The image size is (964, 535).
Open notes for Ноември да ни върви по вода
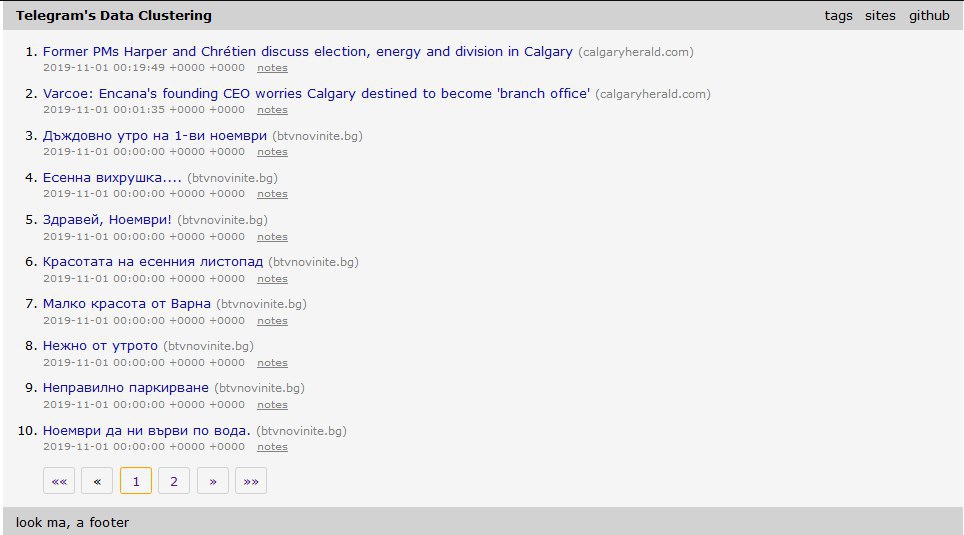(272, 446)
